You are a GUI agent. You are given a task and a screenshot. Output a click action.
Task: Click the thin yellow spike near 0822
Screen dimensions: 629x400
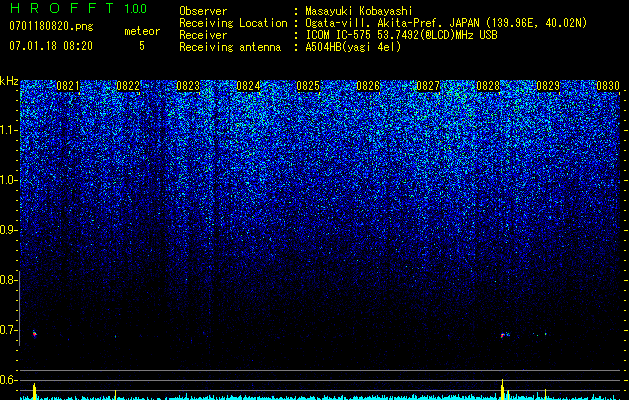(116, 395)
